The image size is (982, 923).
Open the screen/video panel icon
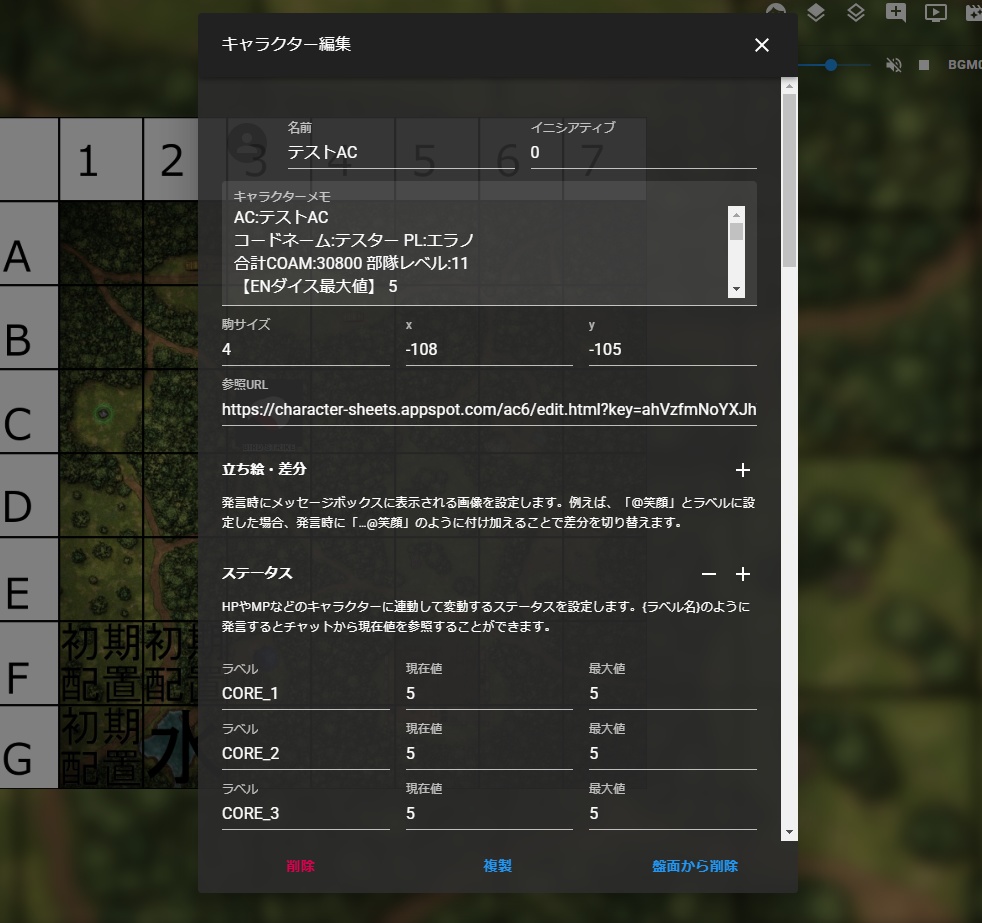(x=936, y=12)
